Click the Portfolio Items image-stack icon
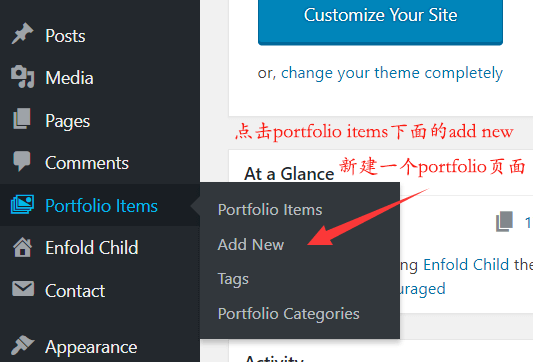The height and width of the screenshot is (362, 533). click(22, 205)
